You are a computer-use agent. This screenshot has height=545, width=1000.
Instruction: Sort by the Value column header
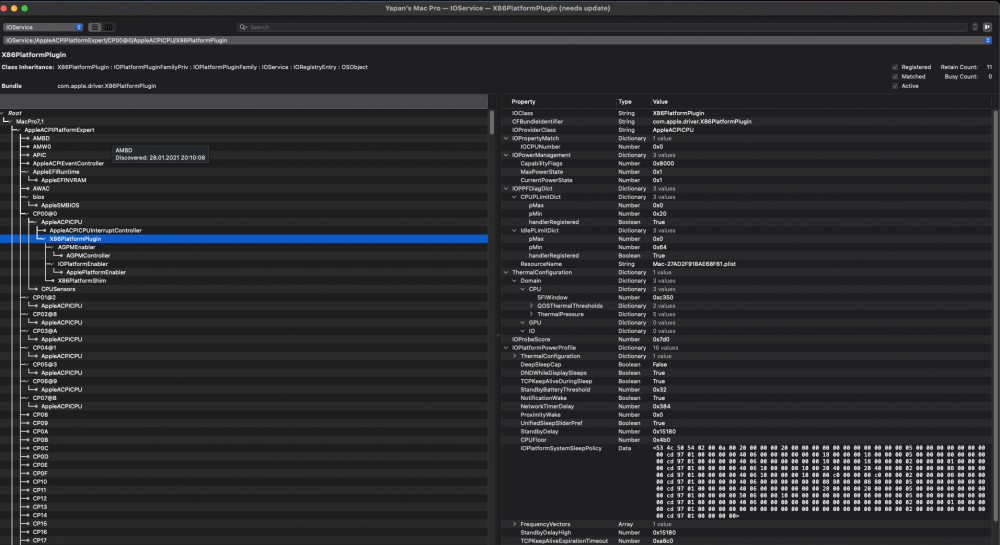tap(820, 102)
